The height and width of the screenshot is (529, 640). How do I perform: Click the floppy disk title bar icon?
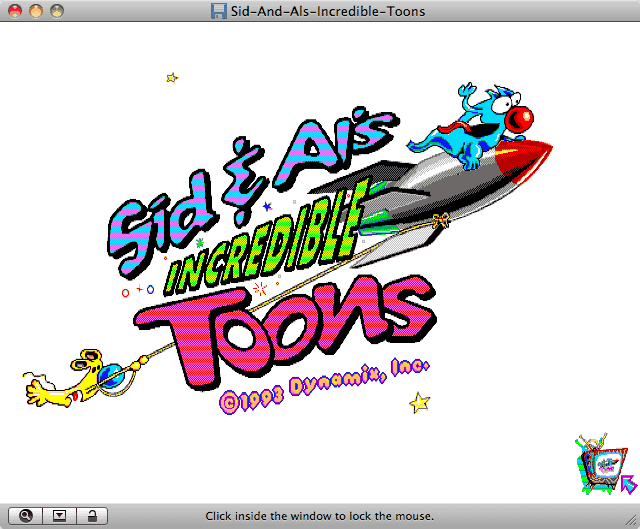[x=219, y=11]
